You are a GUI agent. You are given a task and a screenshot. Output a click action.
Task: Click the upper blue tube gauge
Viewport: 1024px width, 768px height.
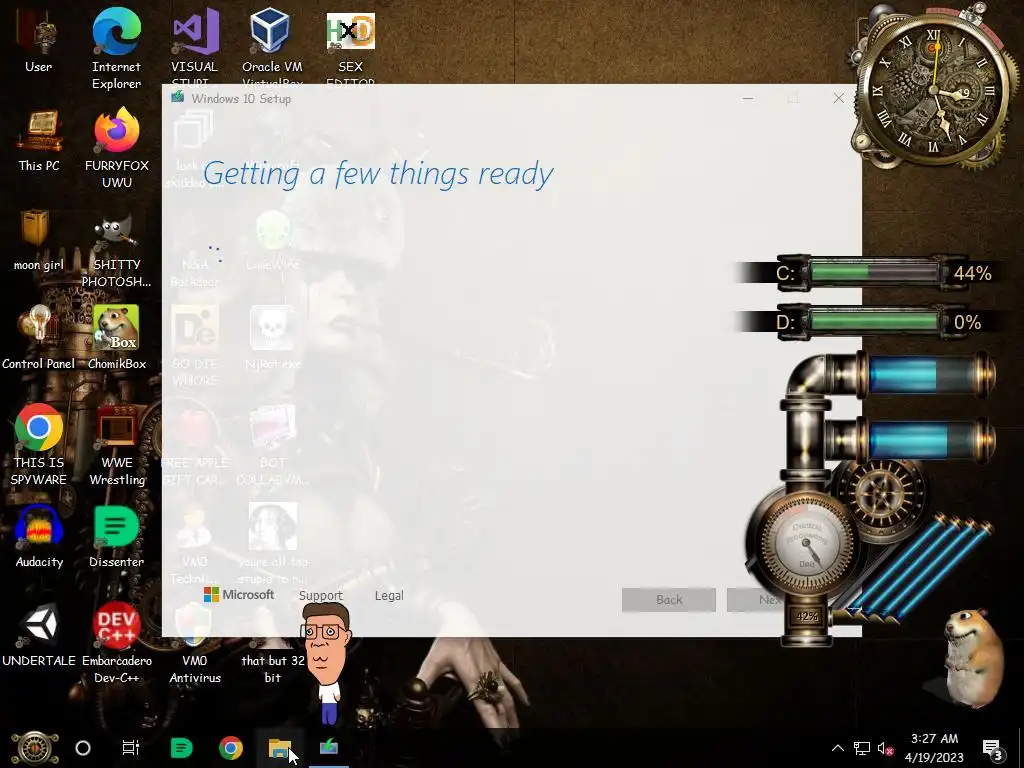924,375
